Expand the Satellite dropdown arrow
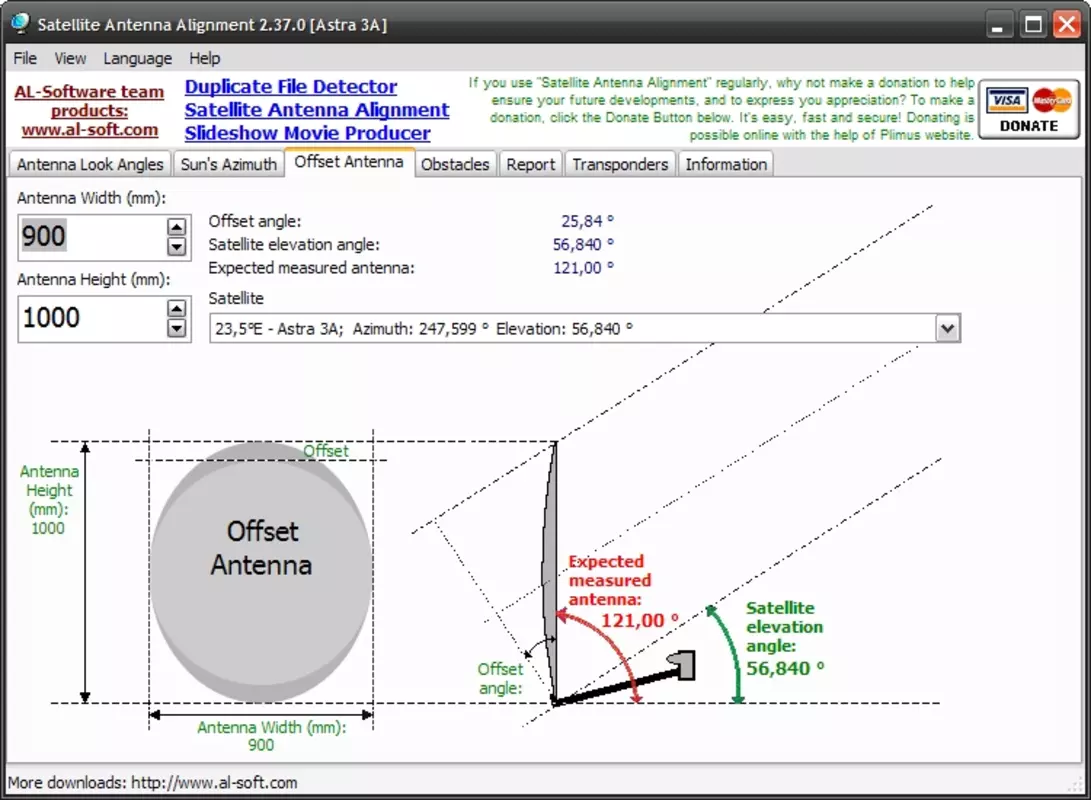This screenshot has width=1091, height=800. click(947, 328)
